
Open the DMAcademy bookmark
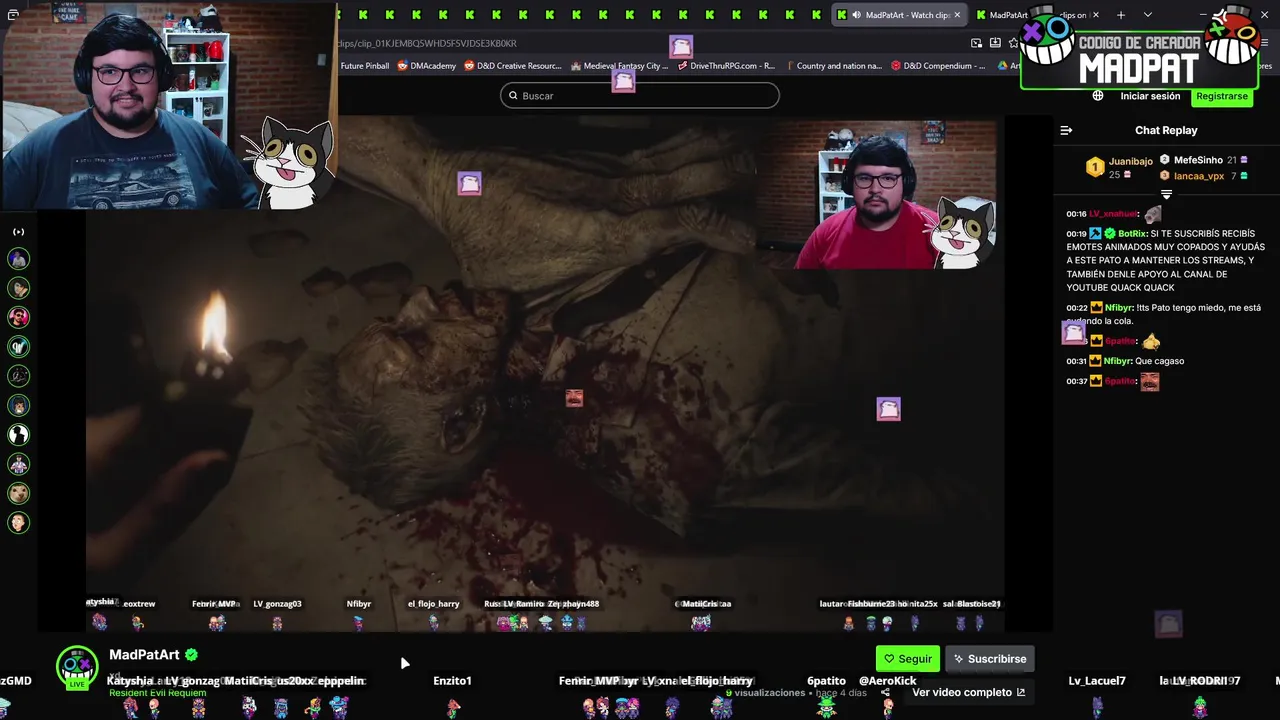click(426, 66)
